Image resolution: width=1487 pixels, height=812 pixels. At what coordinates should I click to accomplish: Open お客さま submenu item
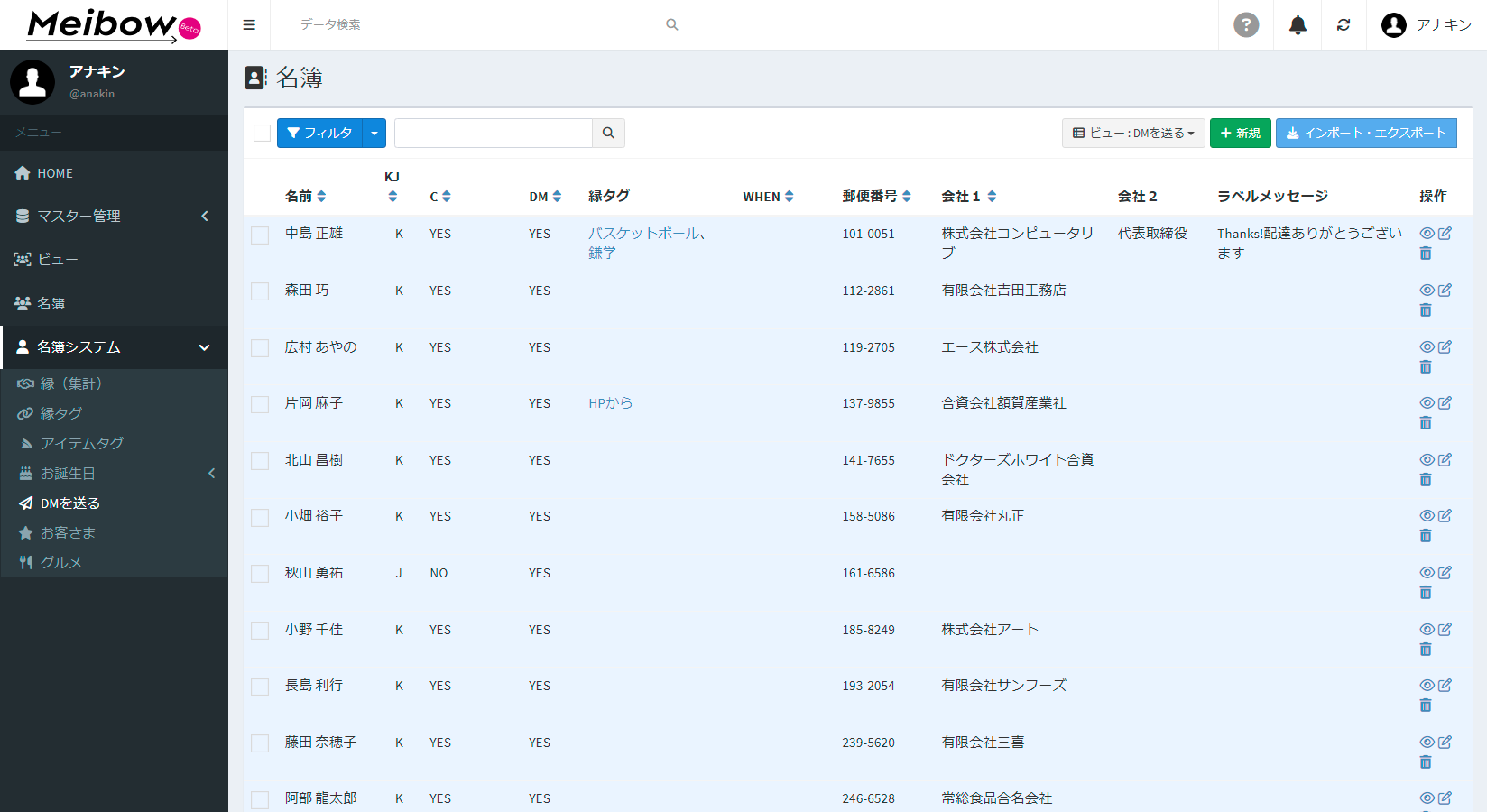click(114, 533)
